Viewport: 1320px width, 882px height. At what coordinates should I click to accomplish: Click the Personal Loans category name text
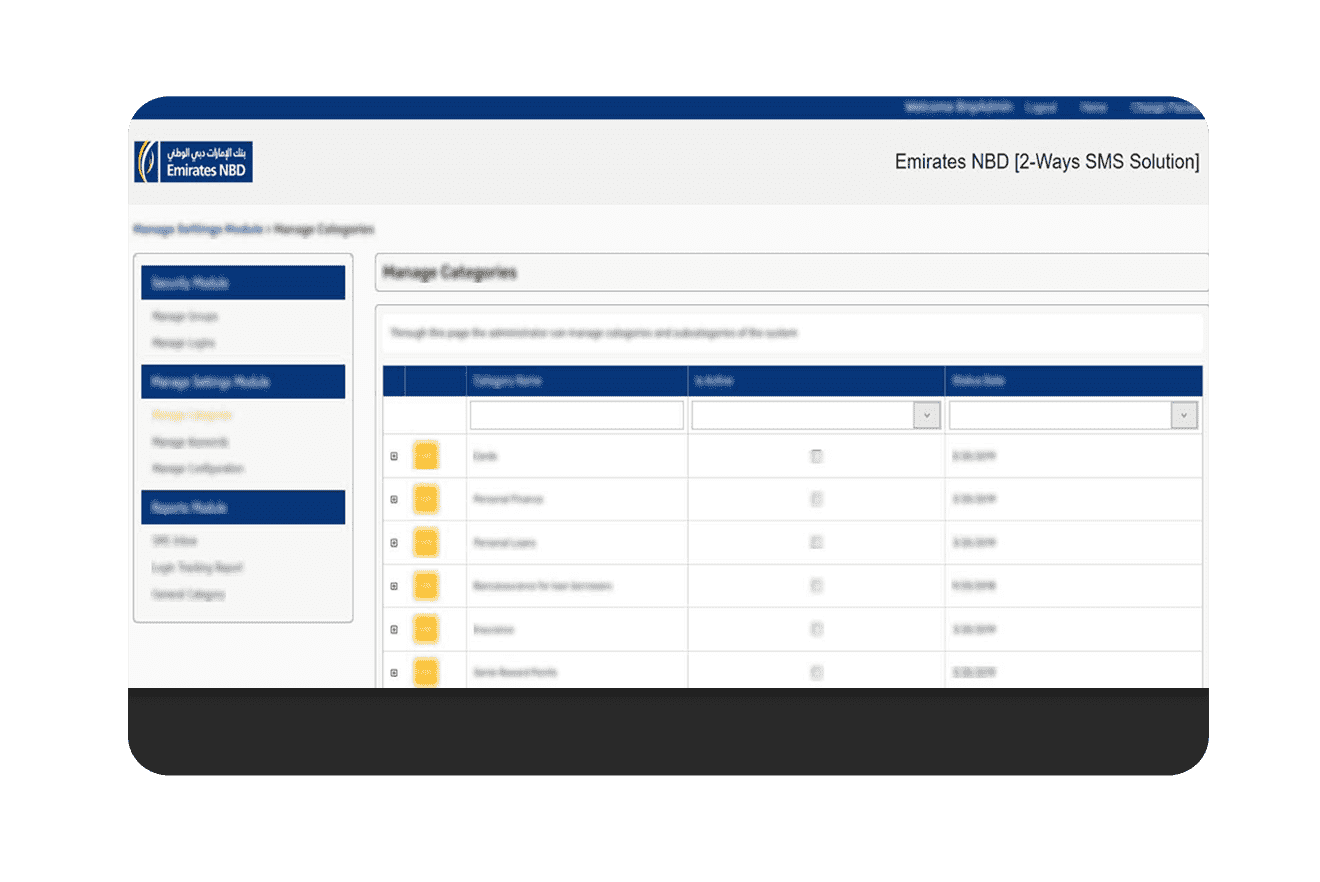pyautogui.click(x=505, y=542)
